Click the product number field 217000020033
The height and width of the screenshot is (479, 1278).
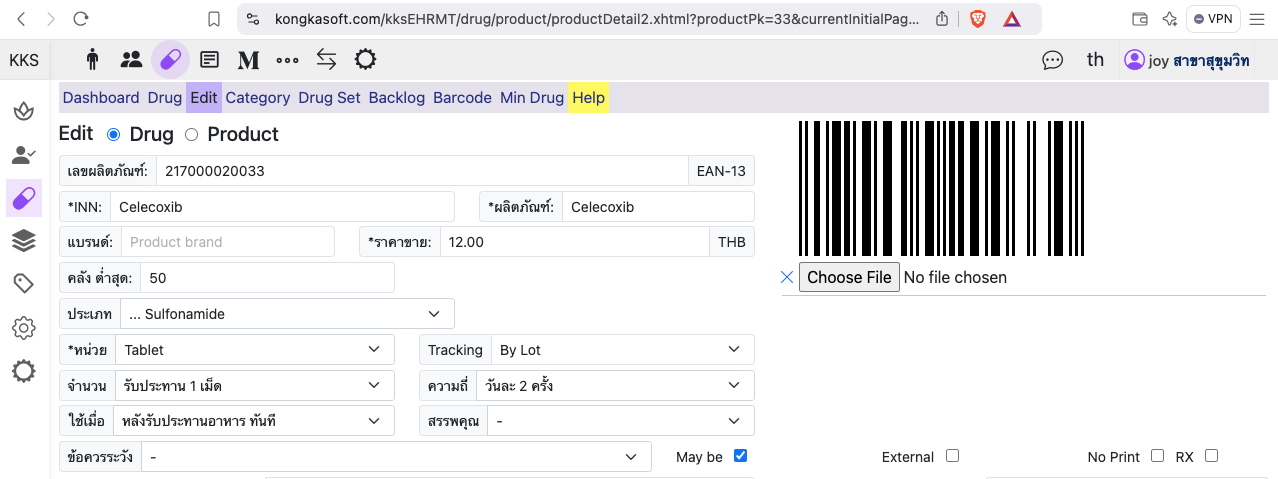click(422, 171)
